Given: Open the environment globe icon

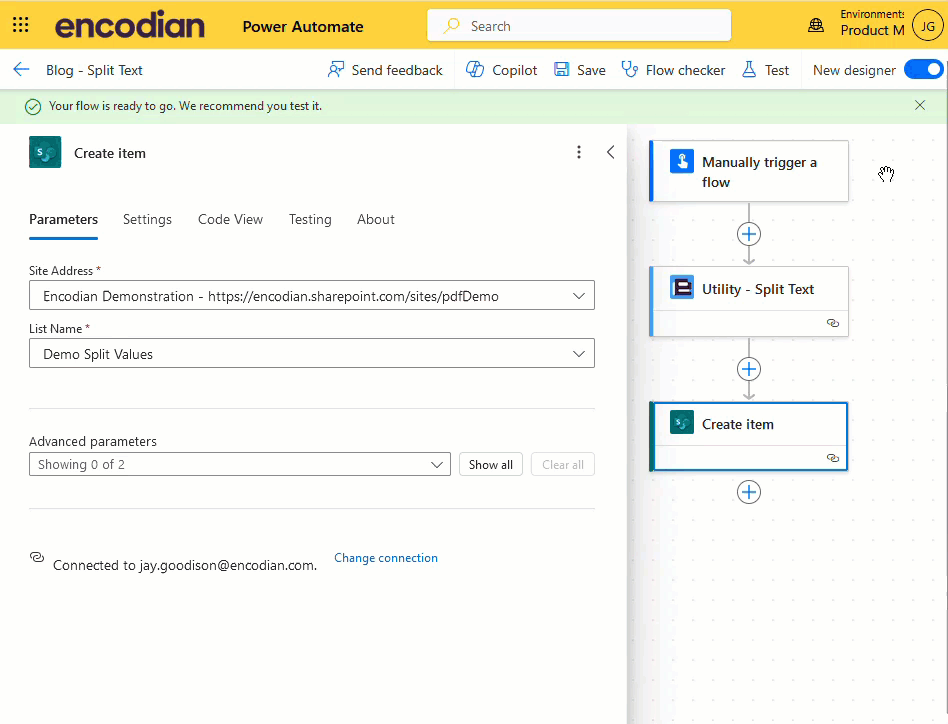Looking at the screenshot, I should [x=816, y=25].
